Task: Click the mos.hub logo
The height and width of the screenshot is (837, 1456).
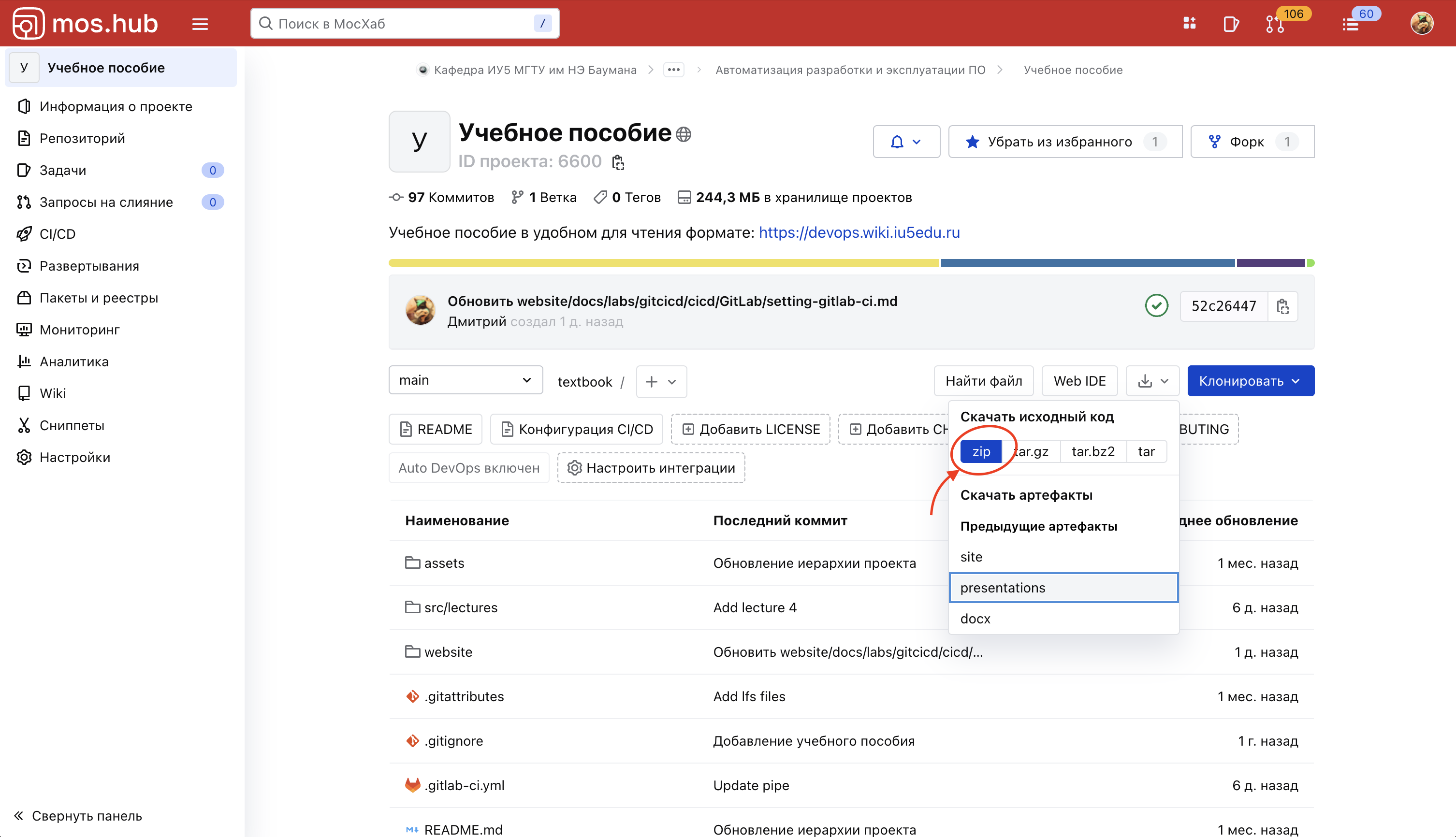Action: point(85,24)
